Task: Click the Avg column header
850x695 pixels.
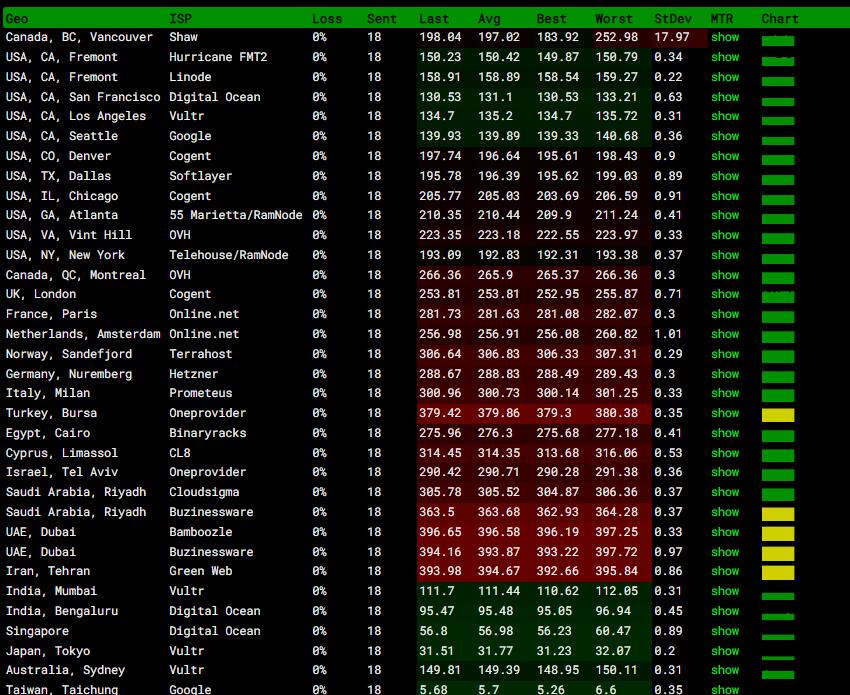Action: coord(489,19)
